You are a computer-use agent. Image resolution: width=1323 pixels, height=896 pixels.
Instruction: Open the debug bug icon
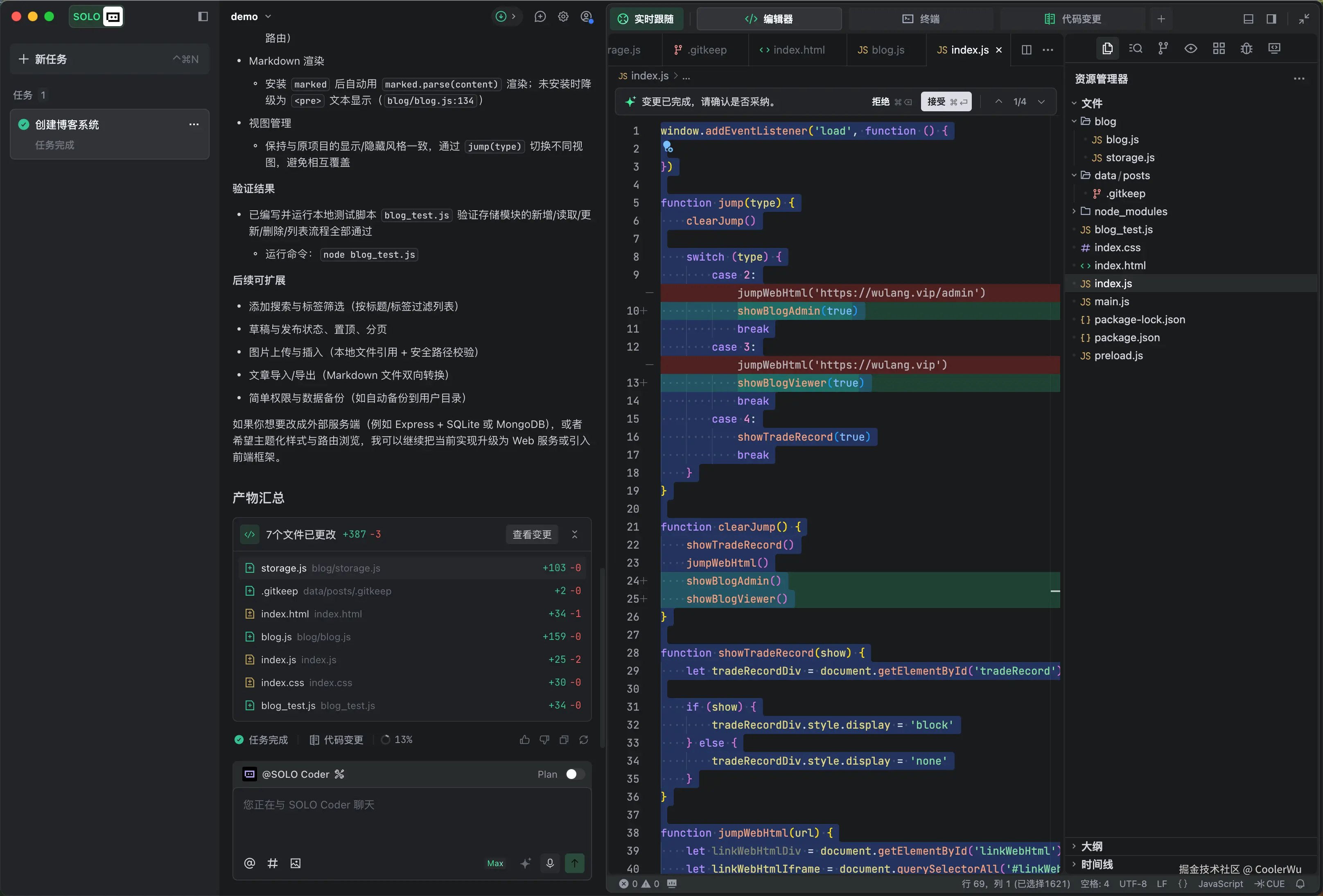click(x=1246, y=48)
